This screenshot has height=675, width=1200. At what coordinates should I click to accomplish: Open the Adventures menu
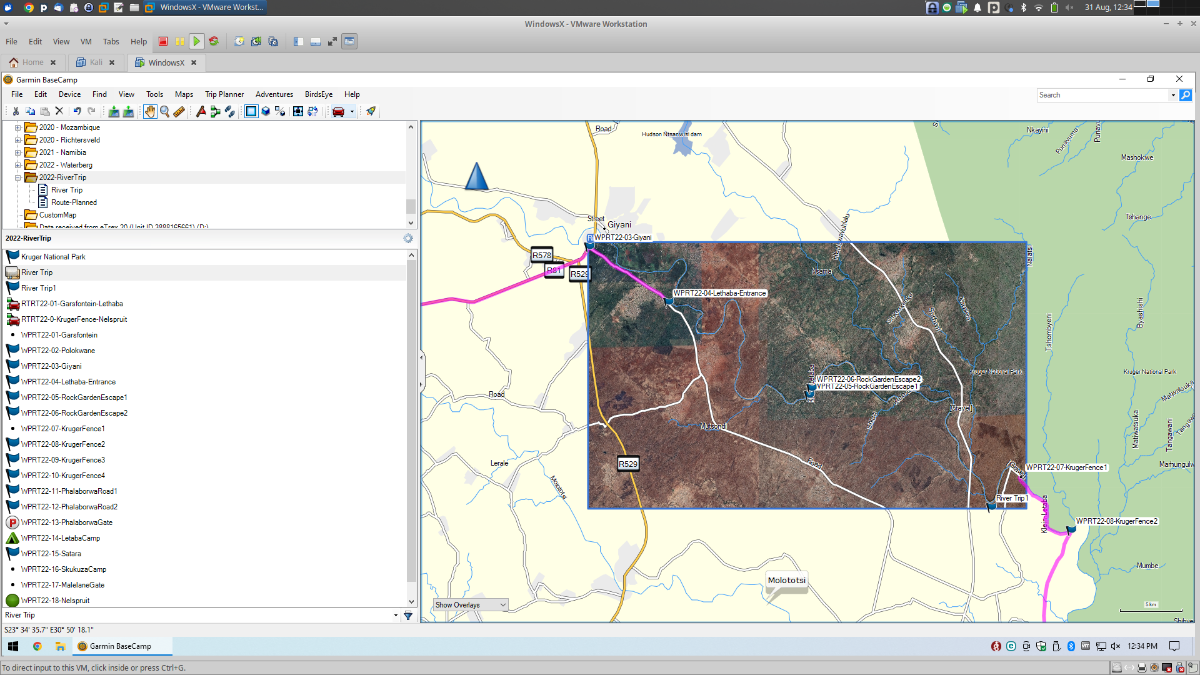pyautogui.click(x=274, y=94)
